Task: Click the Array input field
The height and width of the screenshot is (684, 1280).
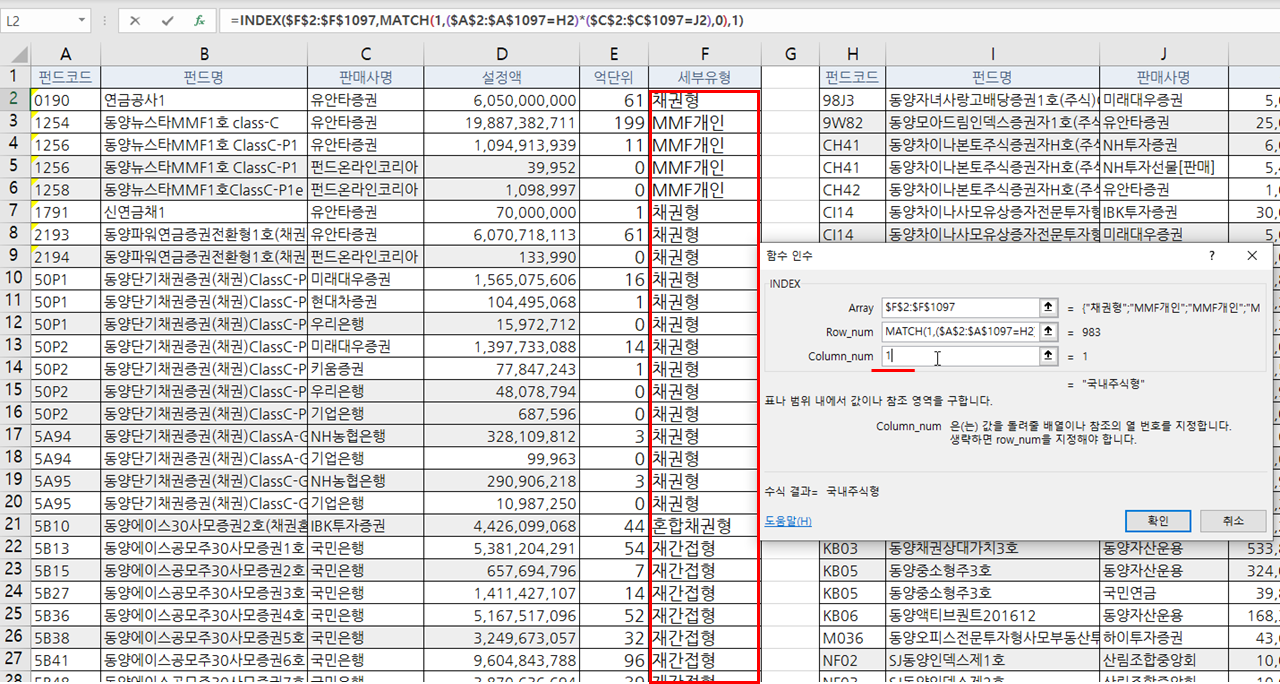Action: pyautogui.click(x=959, y=307)
